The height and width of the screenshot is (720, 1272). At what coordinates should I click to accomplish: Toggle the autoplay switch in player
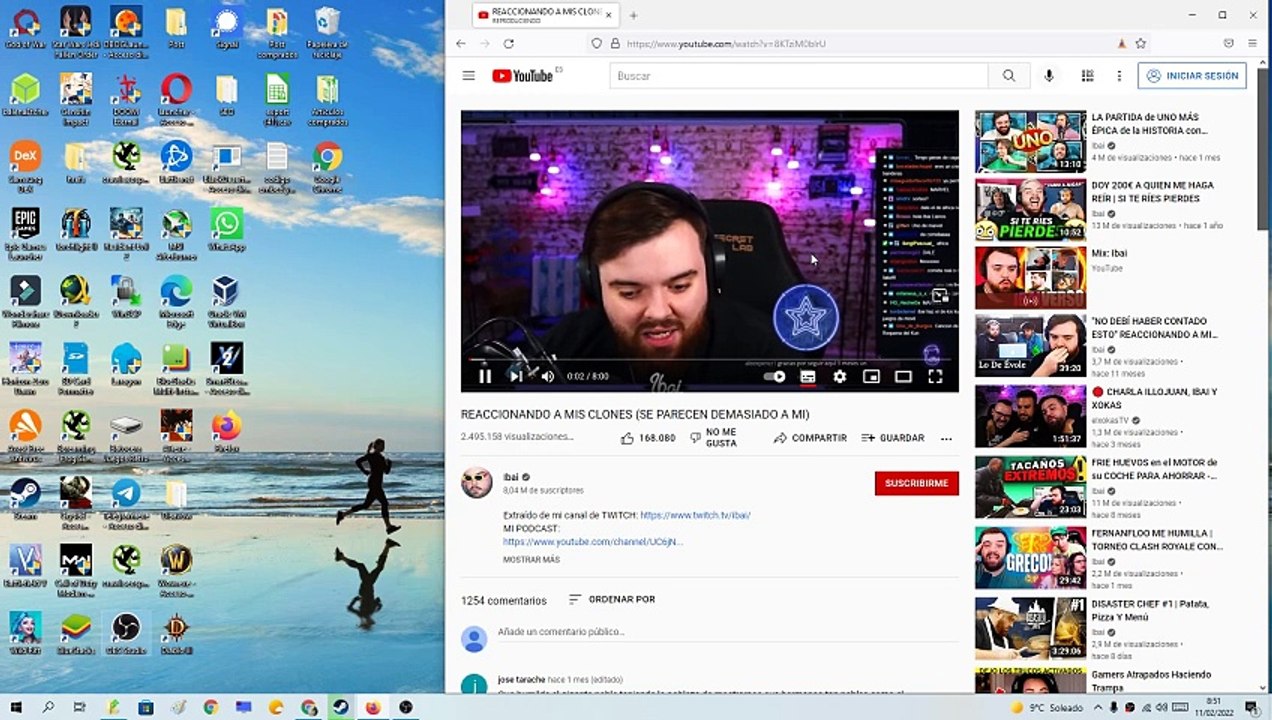point(775,377)
